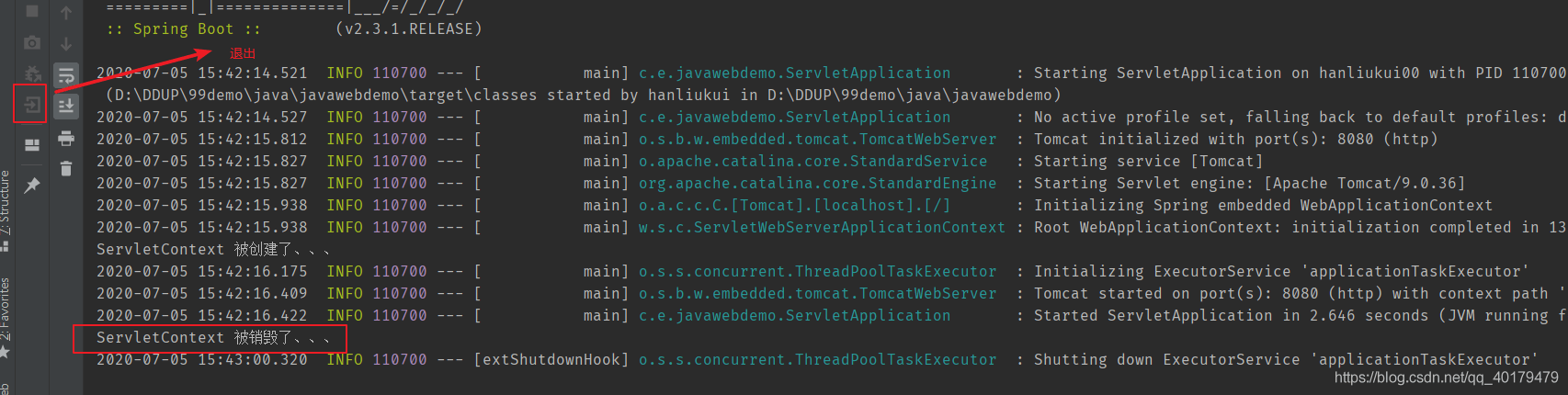1568x395 pixels.
Task: Click the StandardEngine class link in log
Action: [817, 184]
